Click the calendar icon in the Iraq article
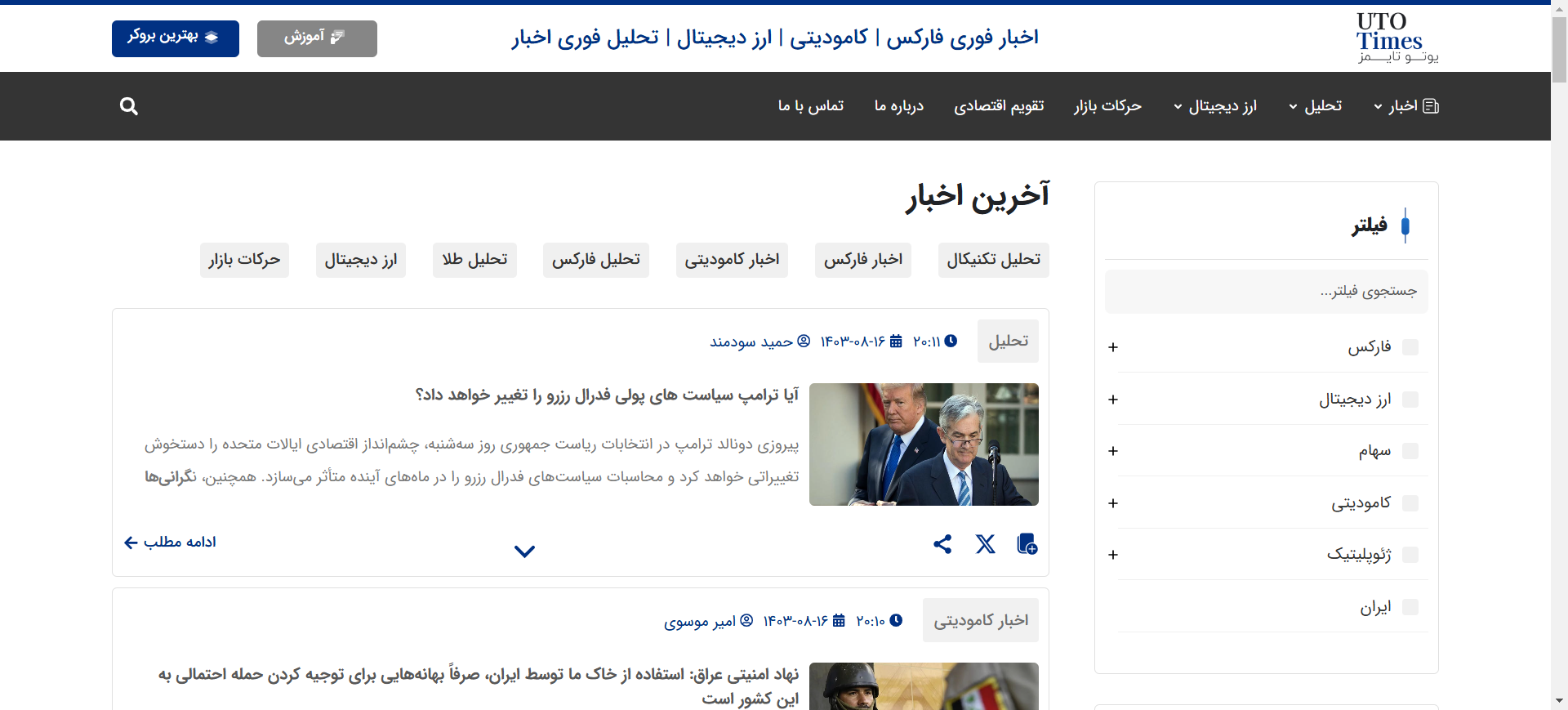The width and height of the screenshot is (1568, 710). [839, 620]
